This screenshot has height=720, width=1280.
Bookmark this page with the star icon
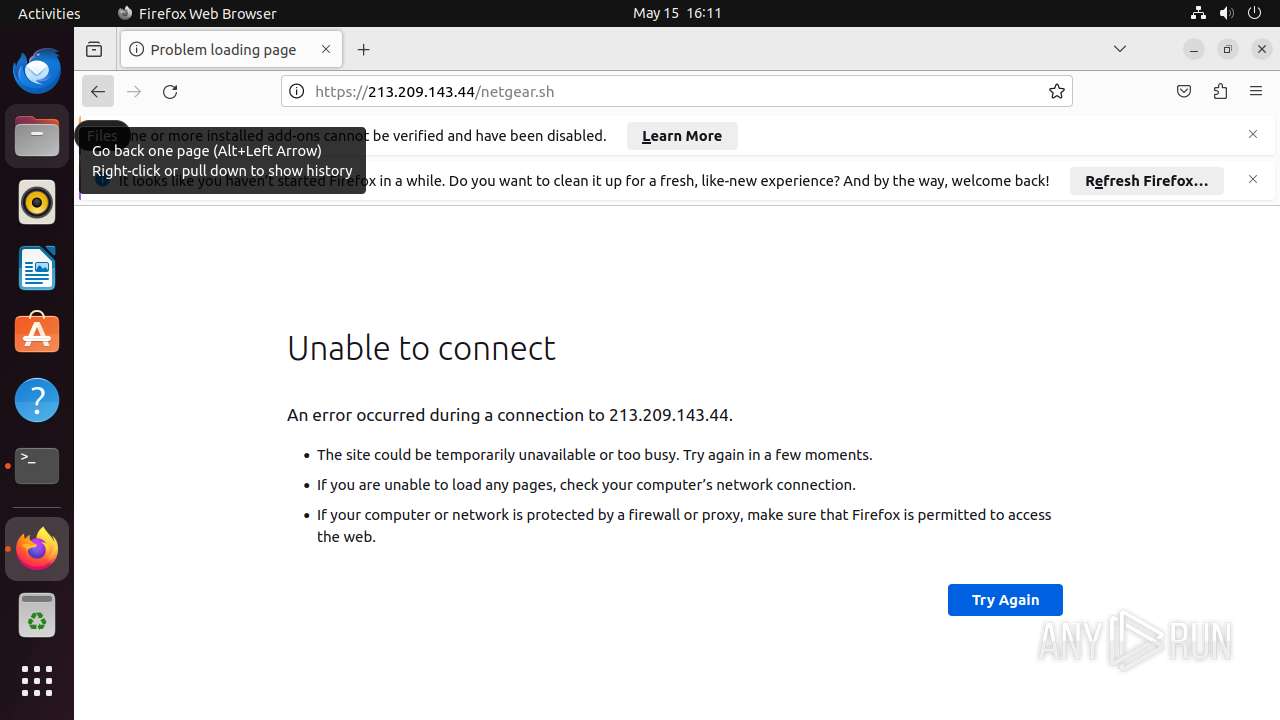tap(1056, 92)
